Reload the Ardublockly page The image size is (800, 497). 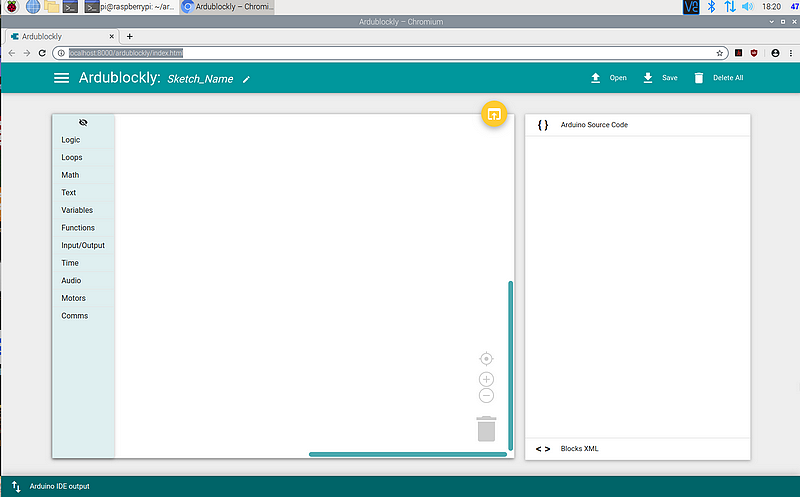42,53
